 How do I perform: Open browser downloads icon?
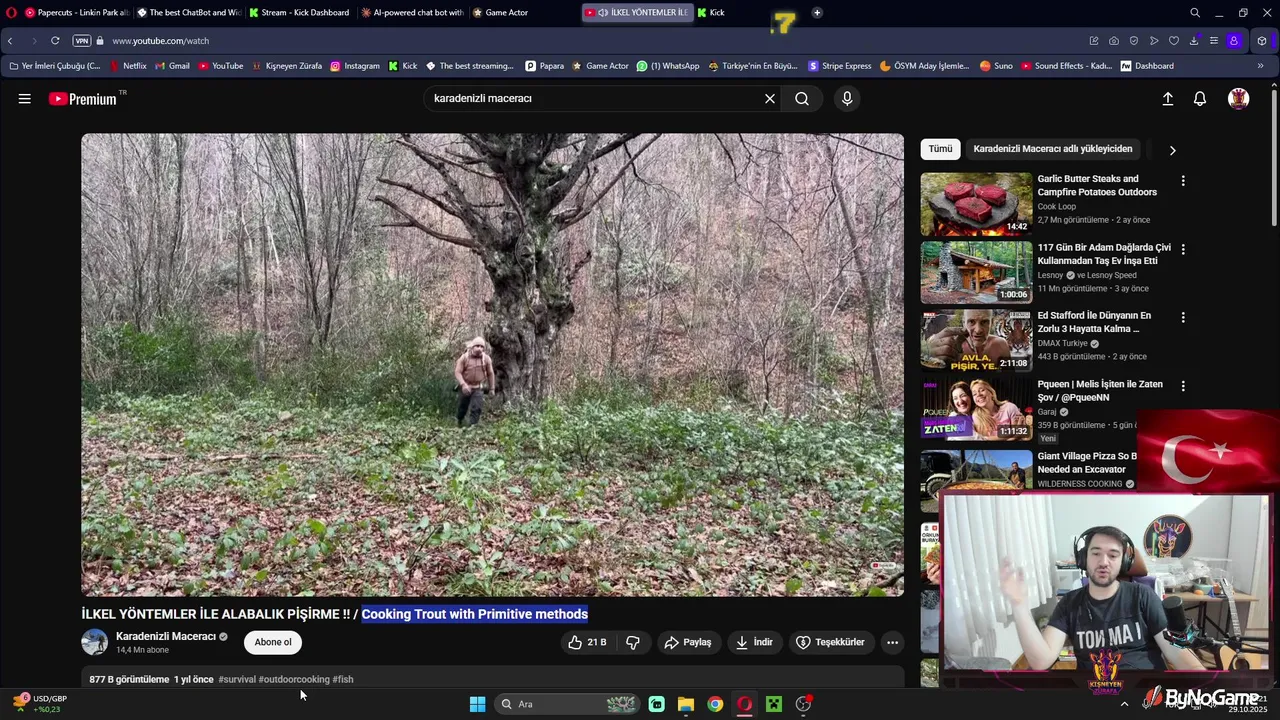click(1193, 41)
